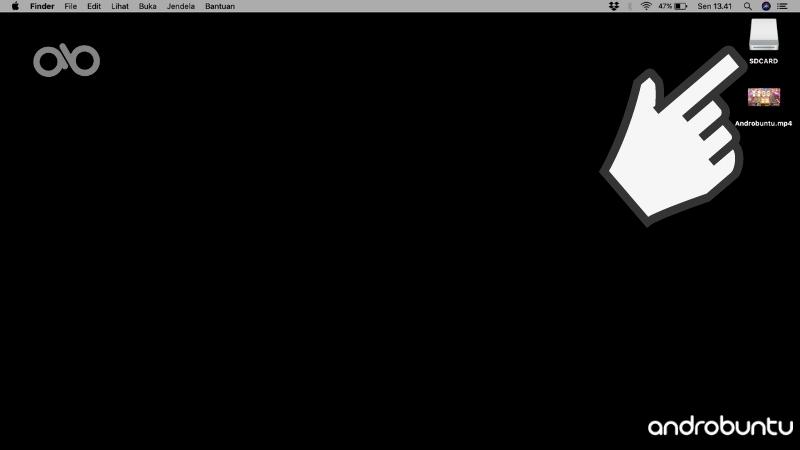Open the Wi-Fi status menu
800x450 pixels.
[646, 6]
